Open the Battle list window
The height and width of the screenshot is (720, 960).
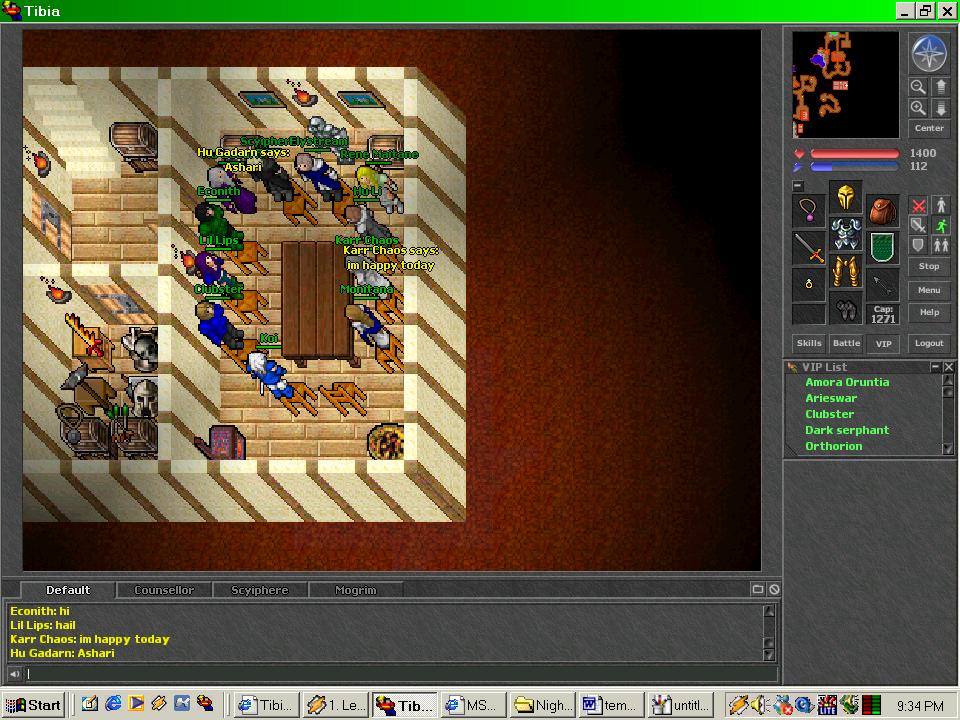[x=846, y=343]
